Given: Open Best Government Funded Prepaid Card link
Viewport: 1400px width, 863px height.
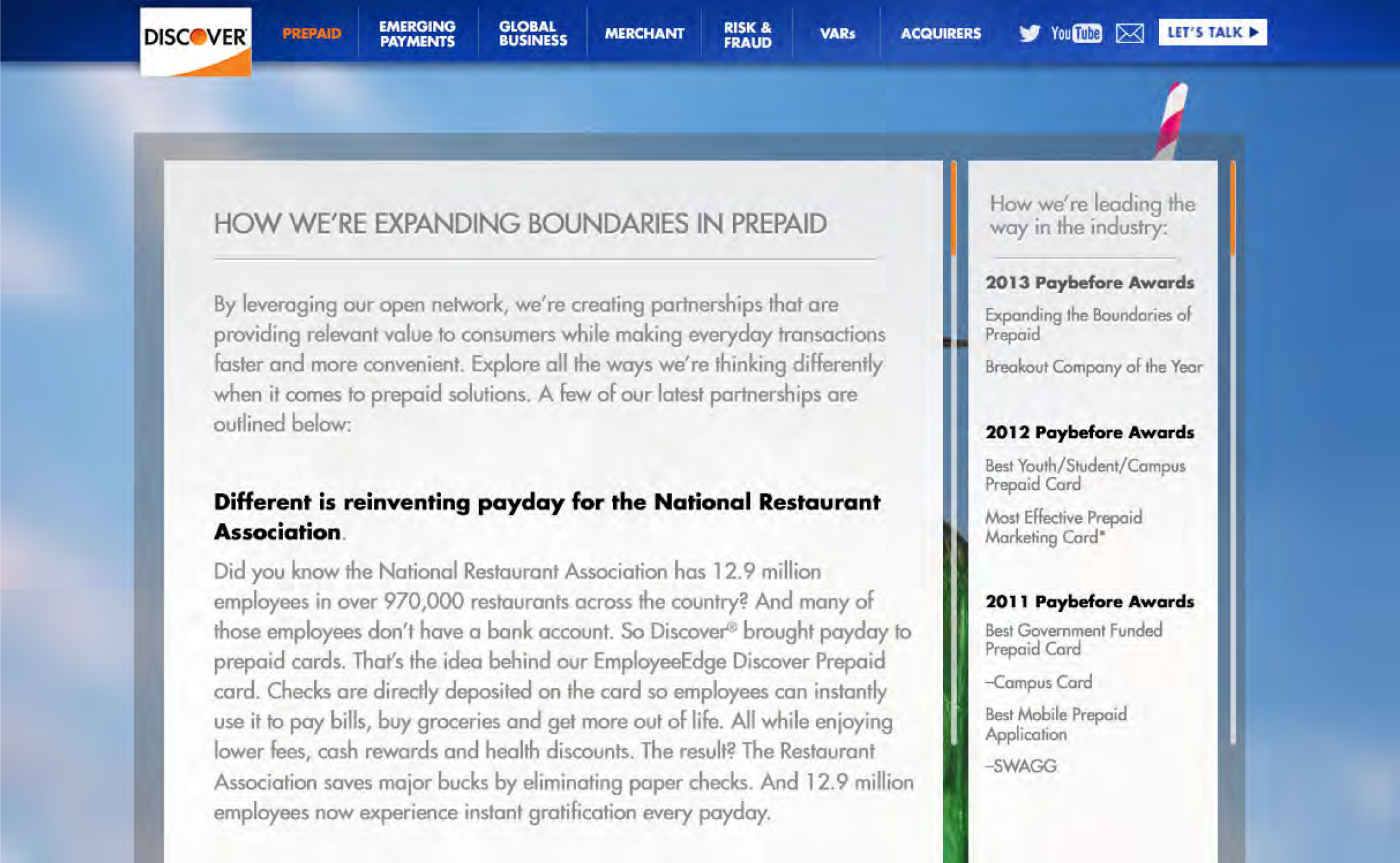Looking at the screenshot, I should click(1073, 640).
